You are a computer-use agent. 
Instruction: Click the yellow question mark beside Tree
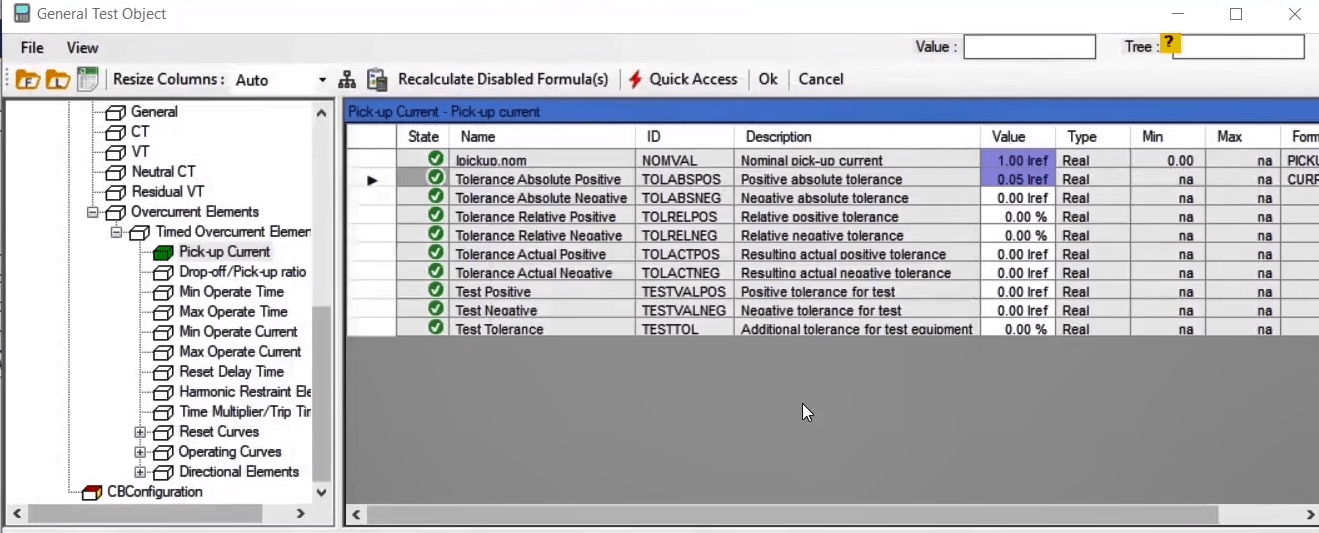coord(1170,45)
